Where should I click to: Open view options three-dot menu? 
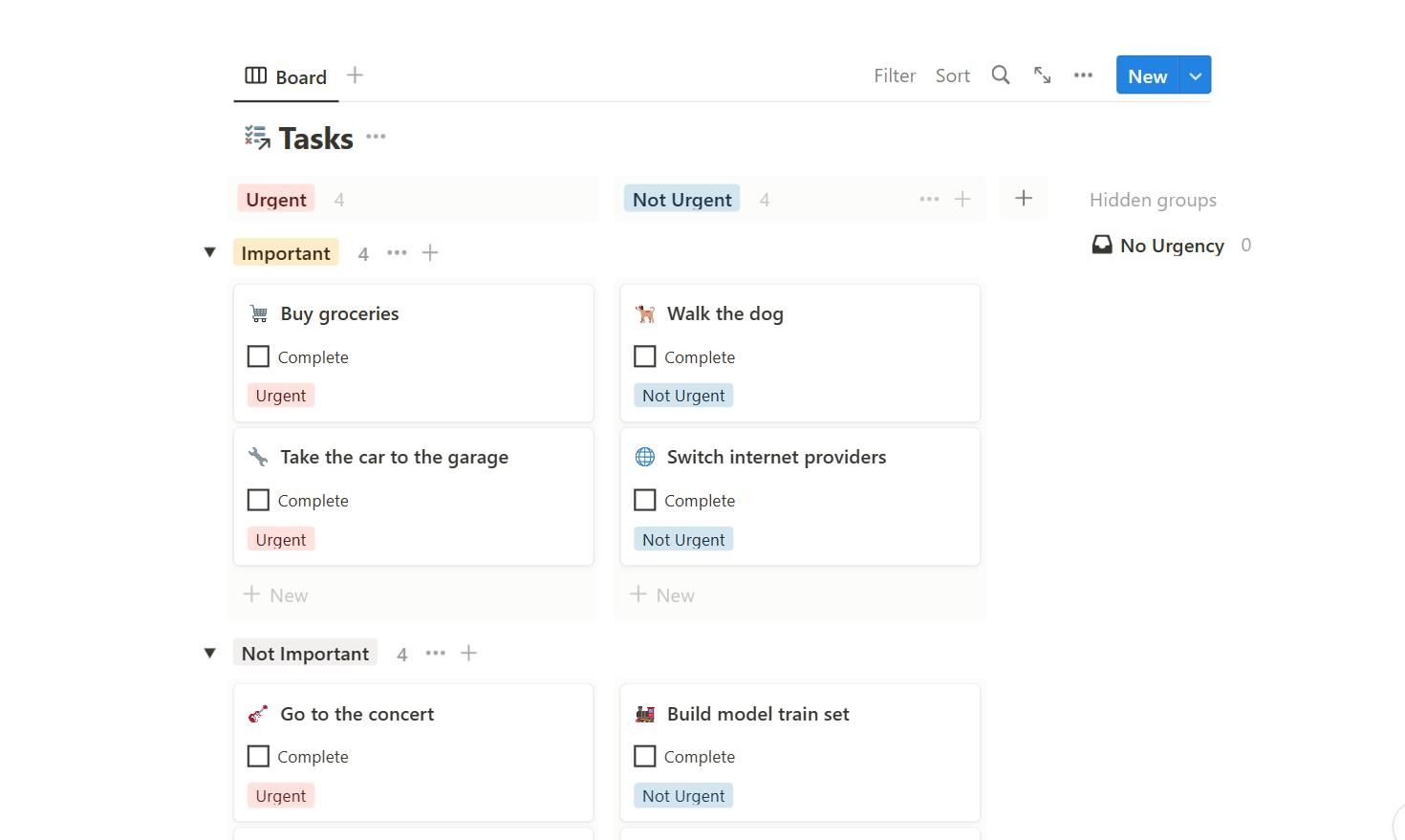click(1083, 75)
